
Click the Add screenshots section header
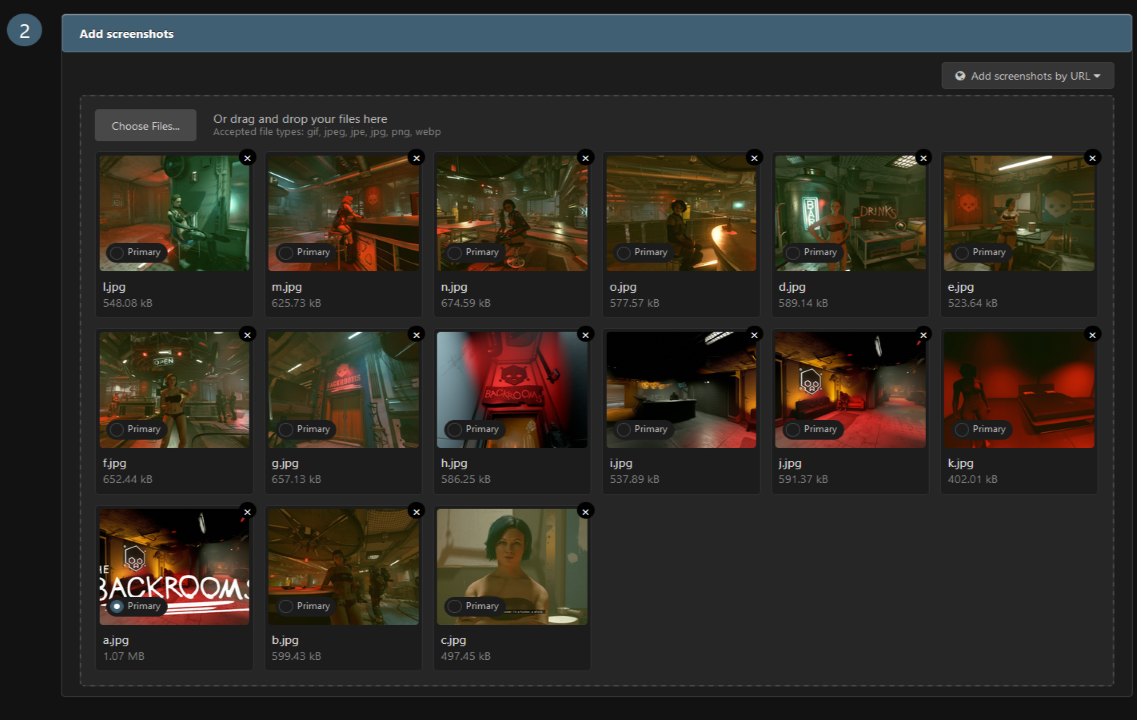(596, 33)
